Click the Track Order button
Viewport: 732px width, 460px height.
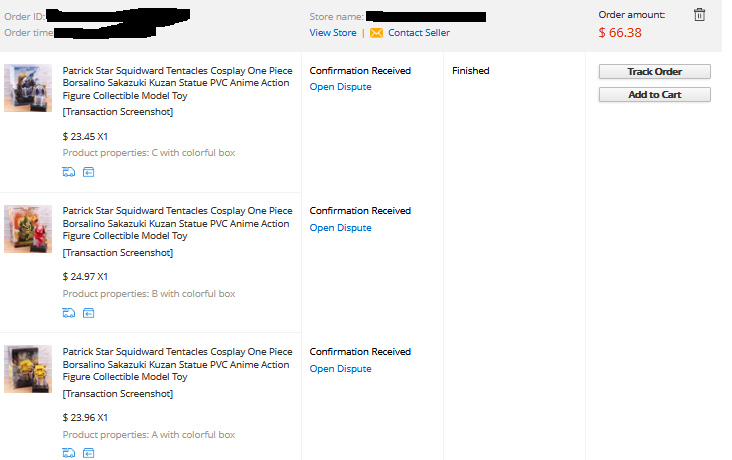pos(655,71)
